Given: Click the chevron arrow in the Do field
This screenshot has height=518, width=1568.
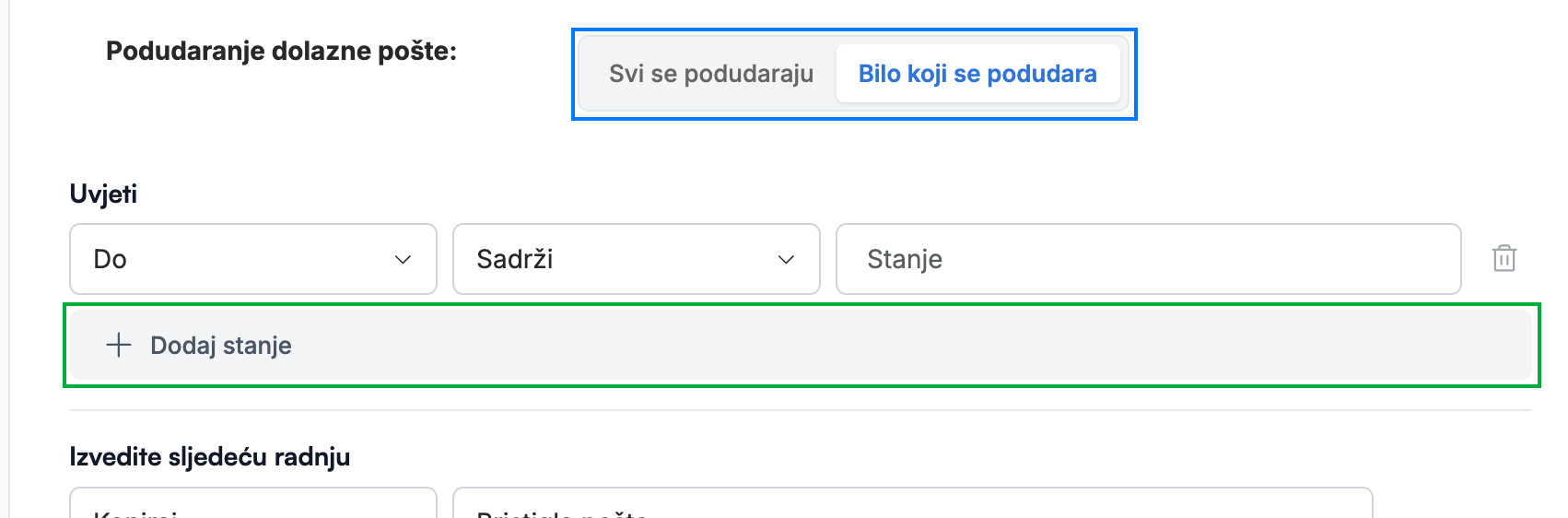Looking at the screenshot, I should tap(403, 260).
